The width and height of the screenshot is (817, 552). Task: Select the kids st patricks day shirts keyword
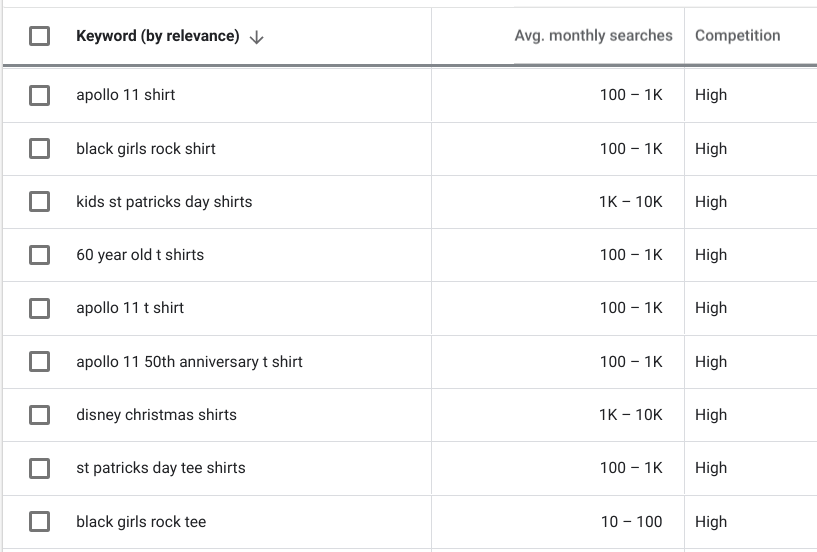164,202
